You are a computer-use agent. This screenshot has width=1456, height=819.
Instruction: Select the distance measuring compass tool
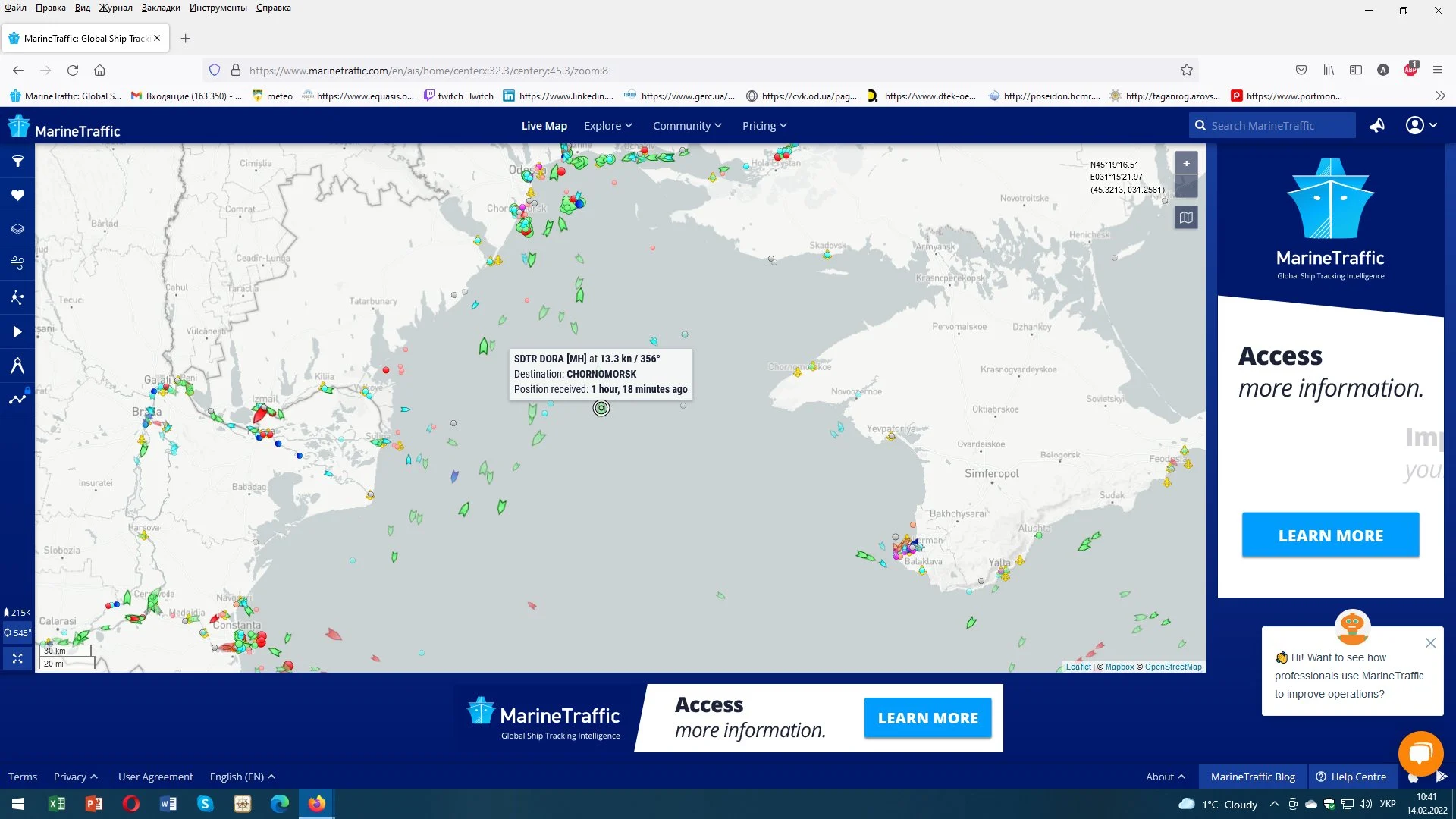pyautogui.click(x=17, y=366)
